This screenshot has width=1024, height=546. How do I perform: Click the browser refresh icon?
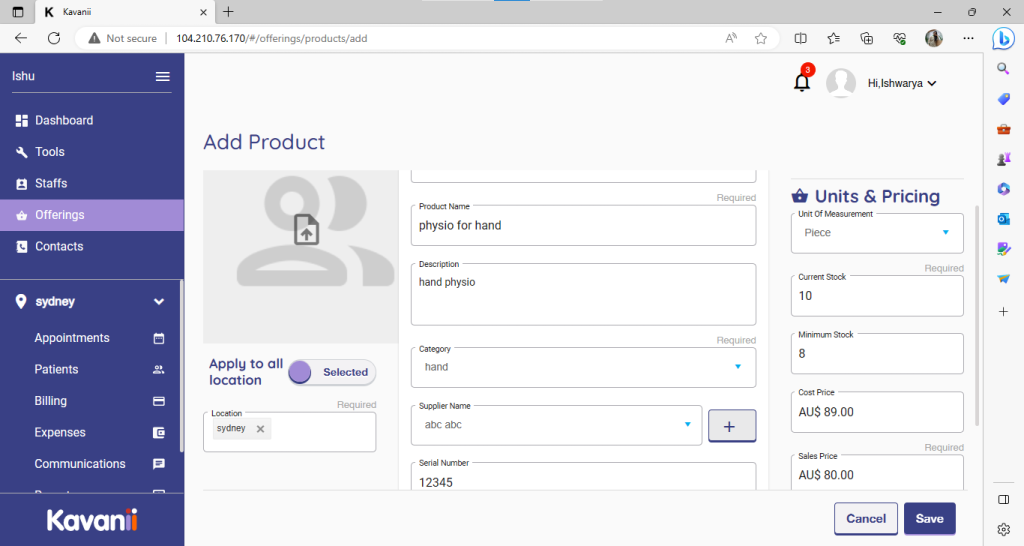point(54,38)
